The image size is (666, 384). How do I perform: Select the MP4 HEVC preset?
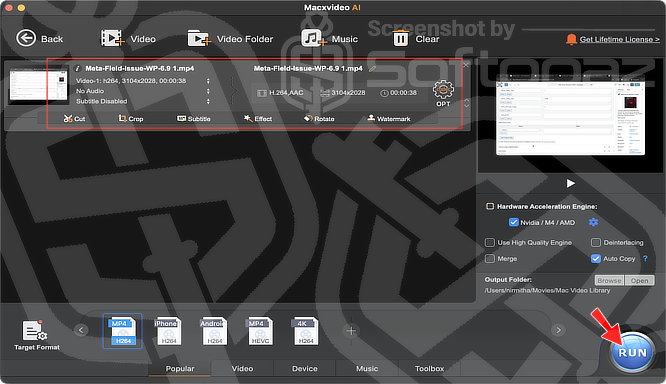tap(260, 331)
